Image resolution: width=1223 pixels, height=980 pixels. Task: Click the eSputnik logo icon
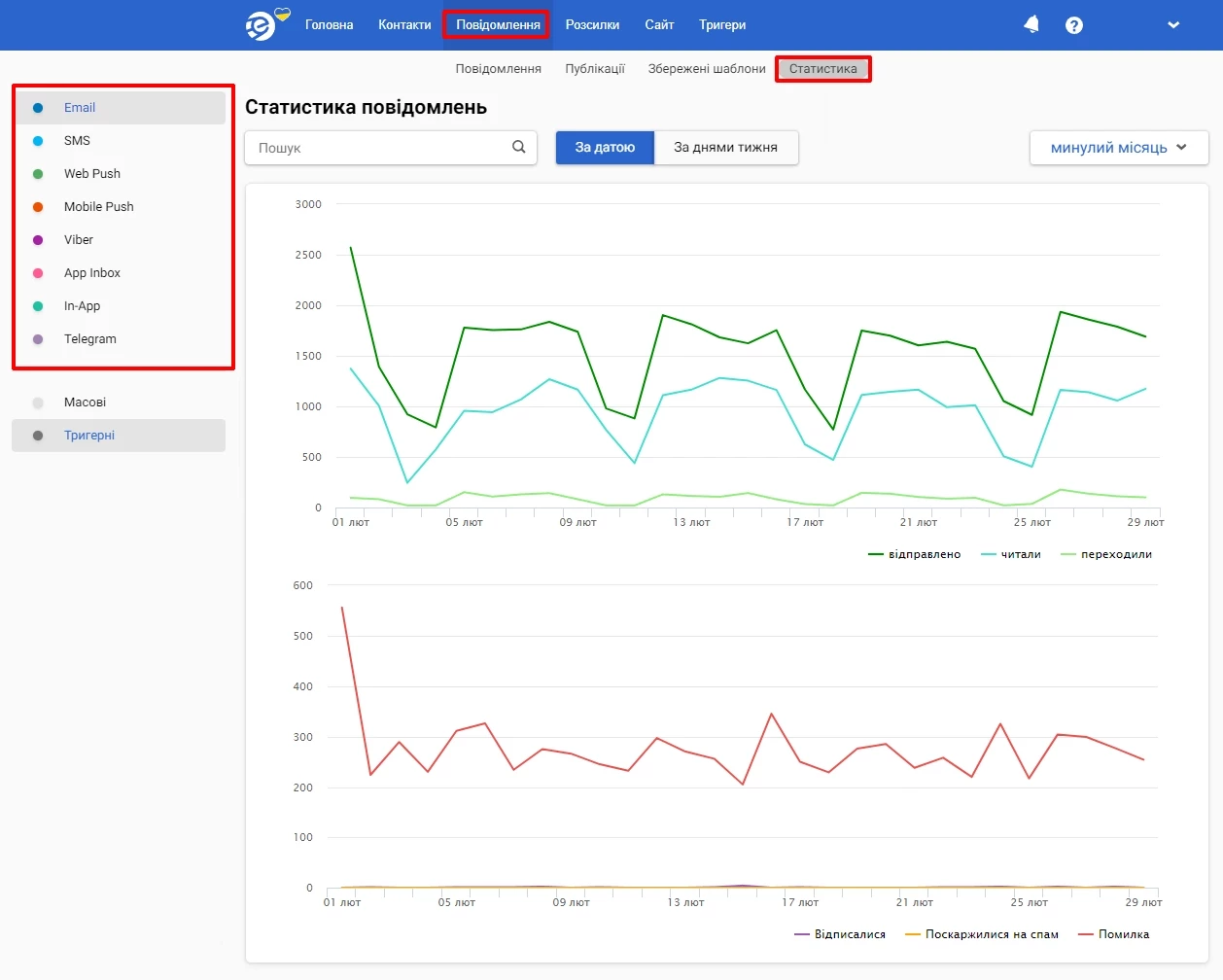point(262,25)
